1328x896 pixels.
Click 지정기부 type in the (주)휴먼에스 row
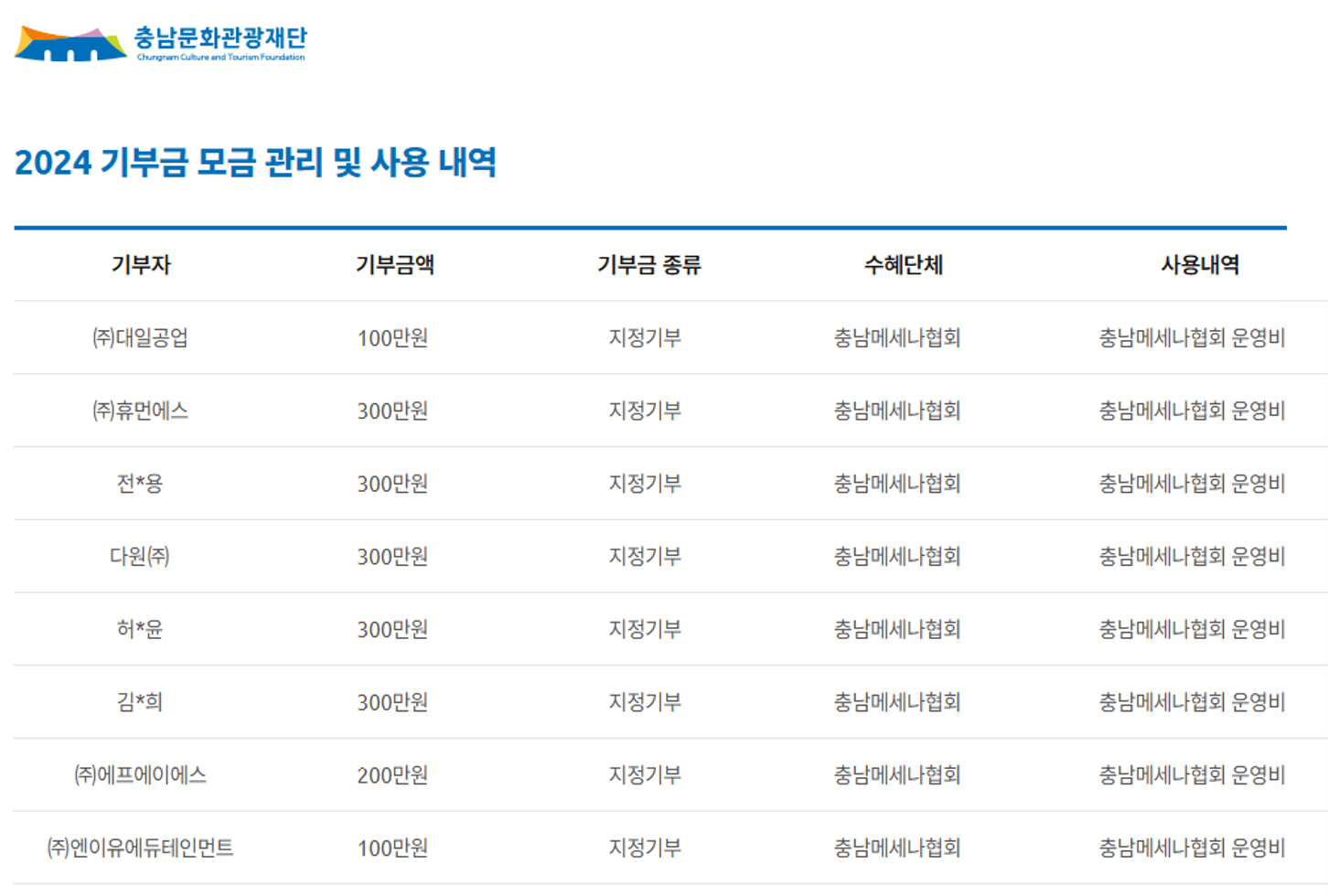[646, 411]
